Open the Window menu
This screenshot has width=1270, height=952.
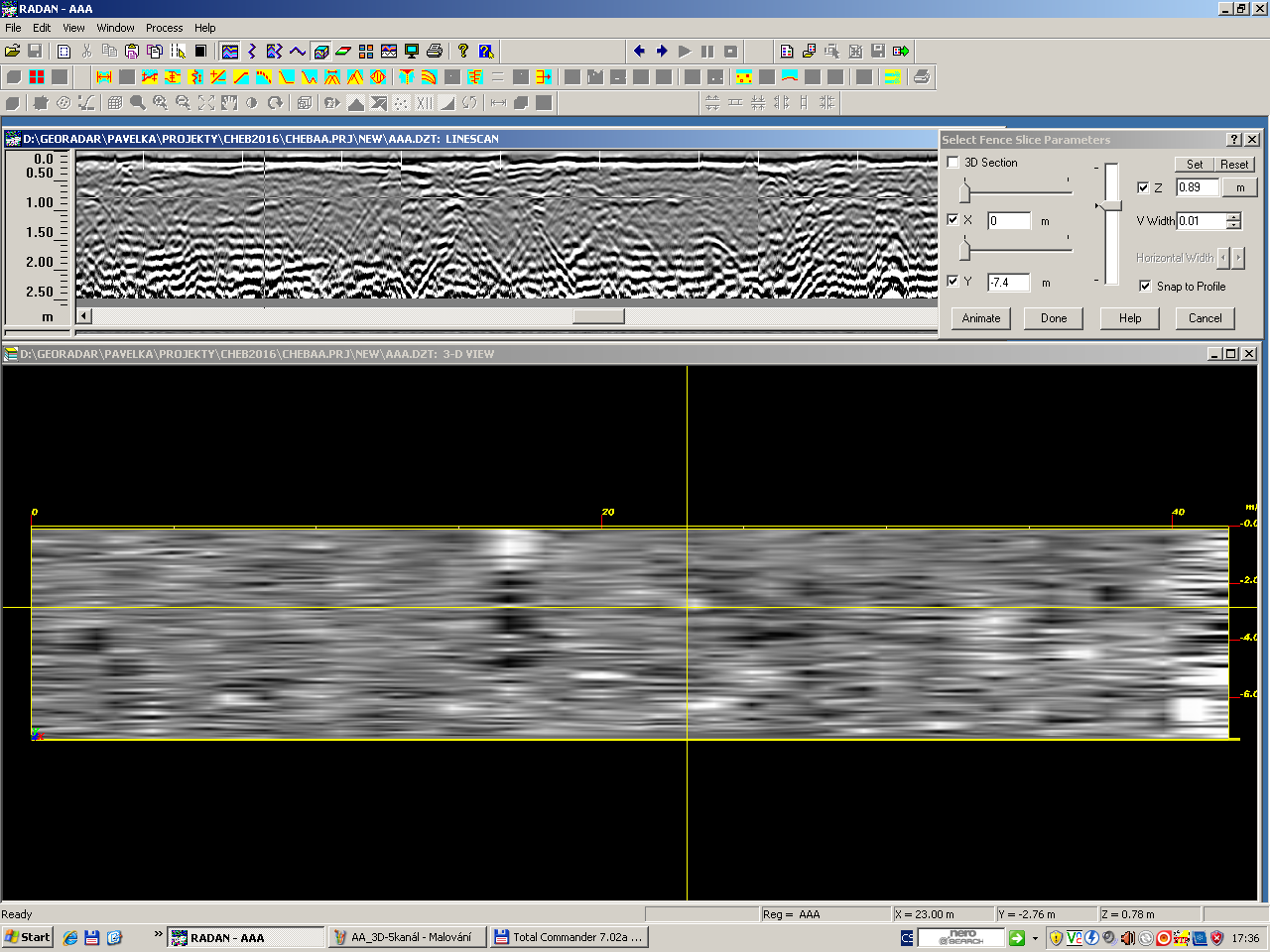click(115, 28)
